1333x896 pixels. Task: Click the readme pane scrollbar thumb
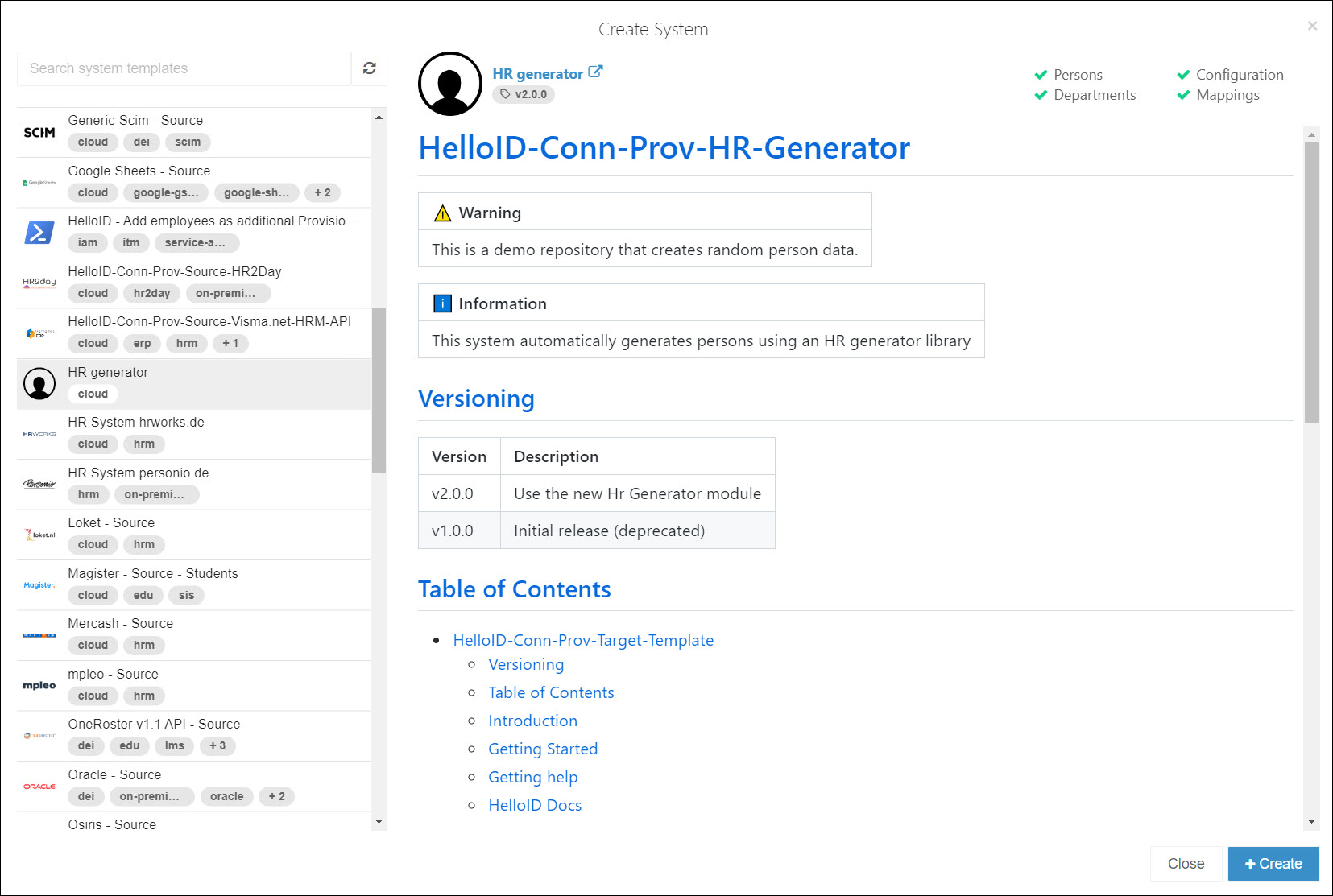[x=1311, y=283]
